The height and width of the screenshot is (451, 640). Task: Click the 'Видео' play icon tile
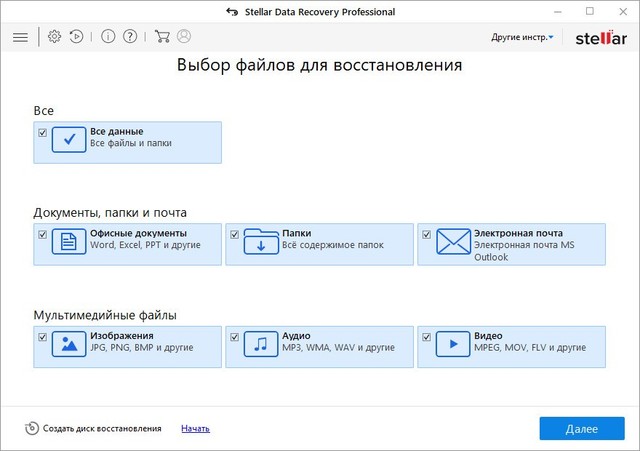[453, 344]
